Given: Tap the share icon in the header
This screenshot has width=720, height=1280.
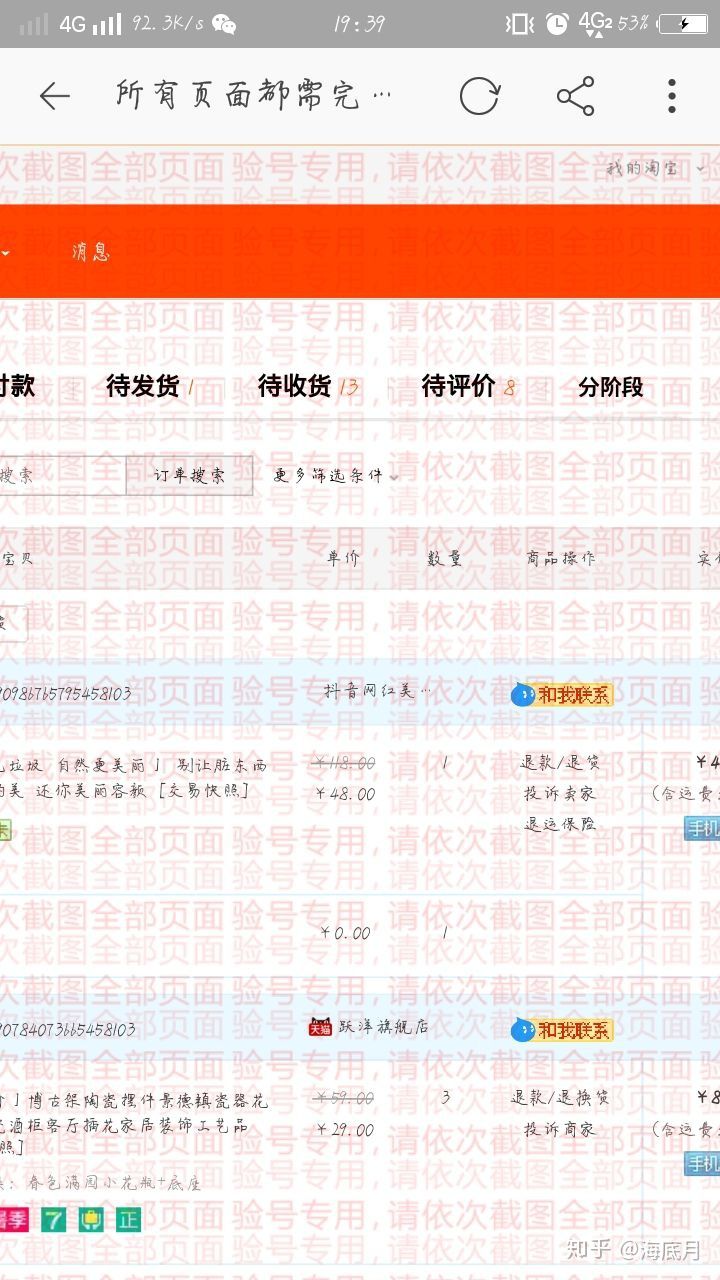Looking at the screenshot, I should [x=575, y=96].
